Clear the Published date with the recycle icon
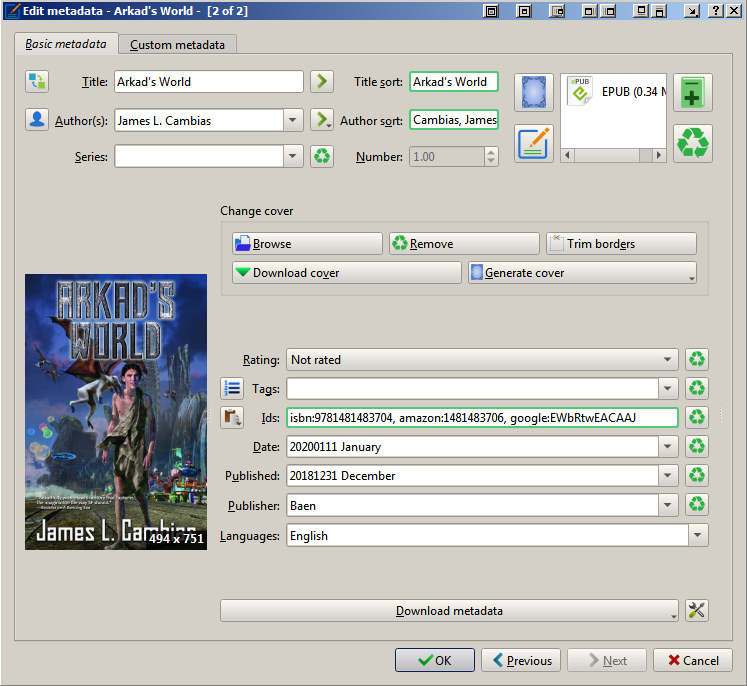This screenshot has width=747, height=686. 697,475
